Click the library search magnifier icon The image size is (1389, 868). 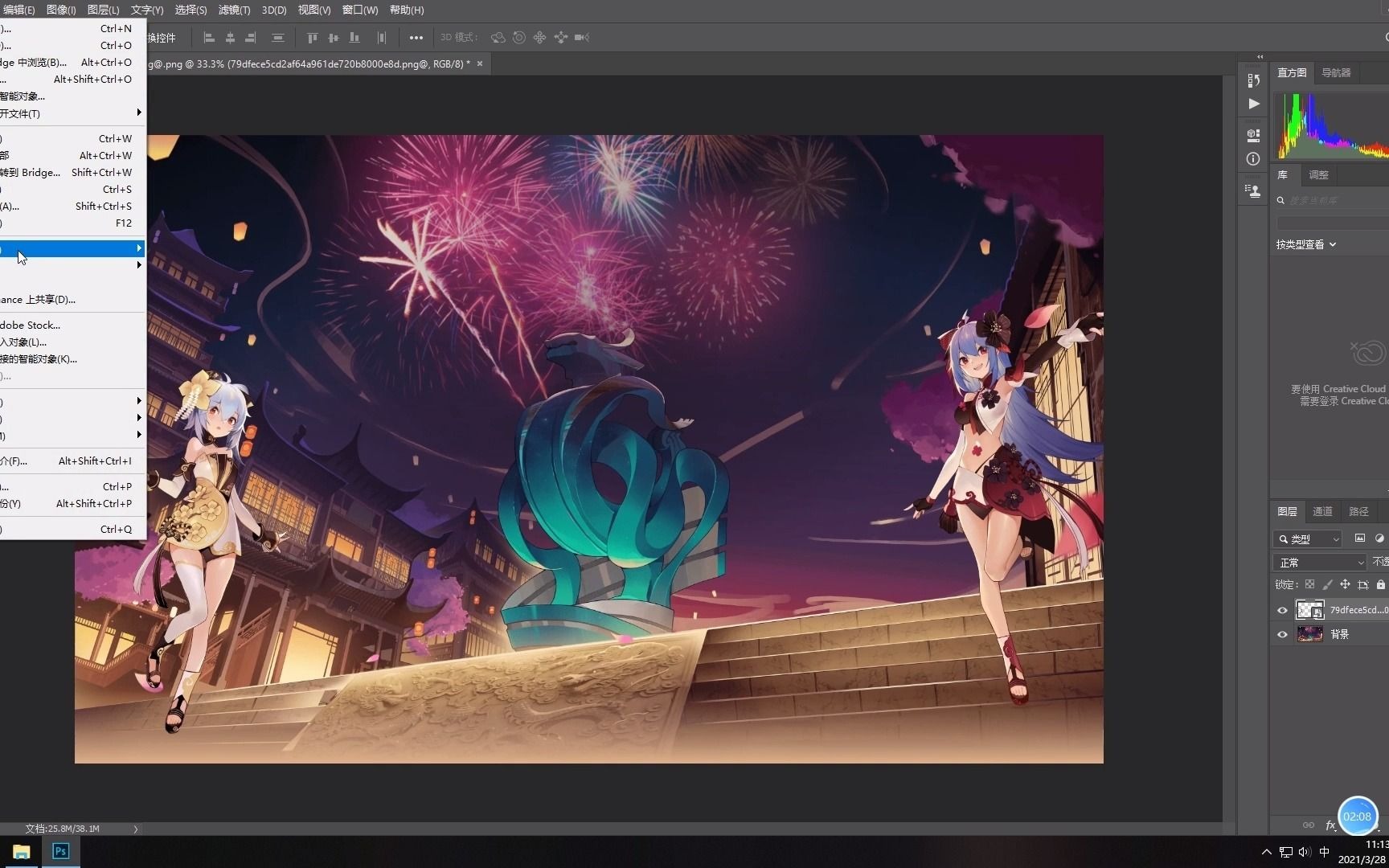(1281, 200)
